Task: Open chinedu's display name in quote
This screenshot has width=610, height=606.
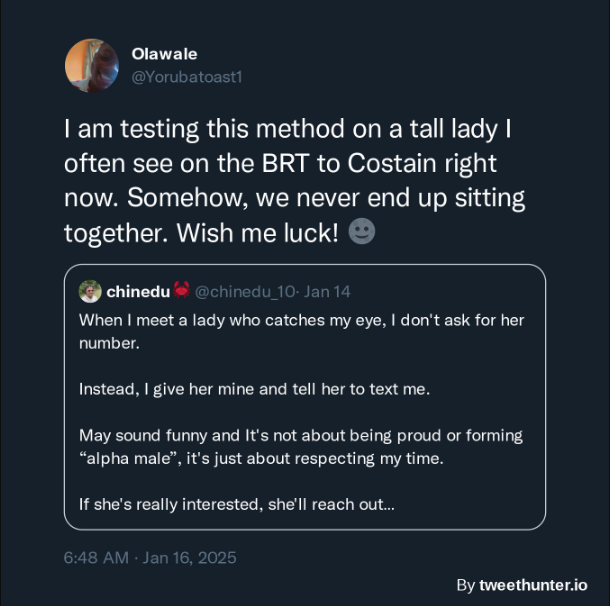Action: coord(137,291)
